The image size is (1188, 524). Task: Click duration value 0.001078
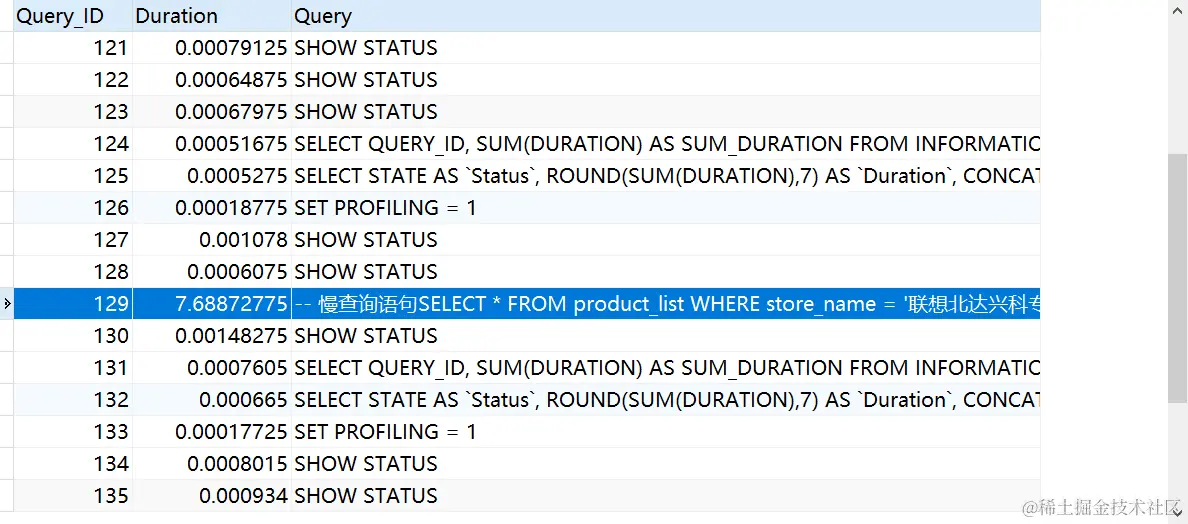(x=243, y=239)
